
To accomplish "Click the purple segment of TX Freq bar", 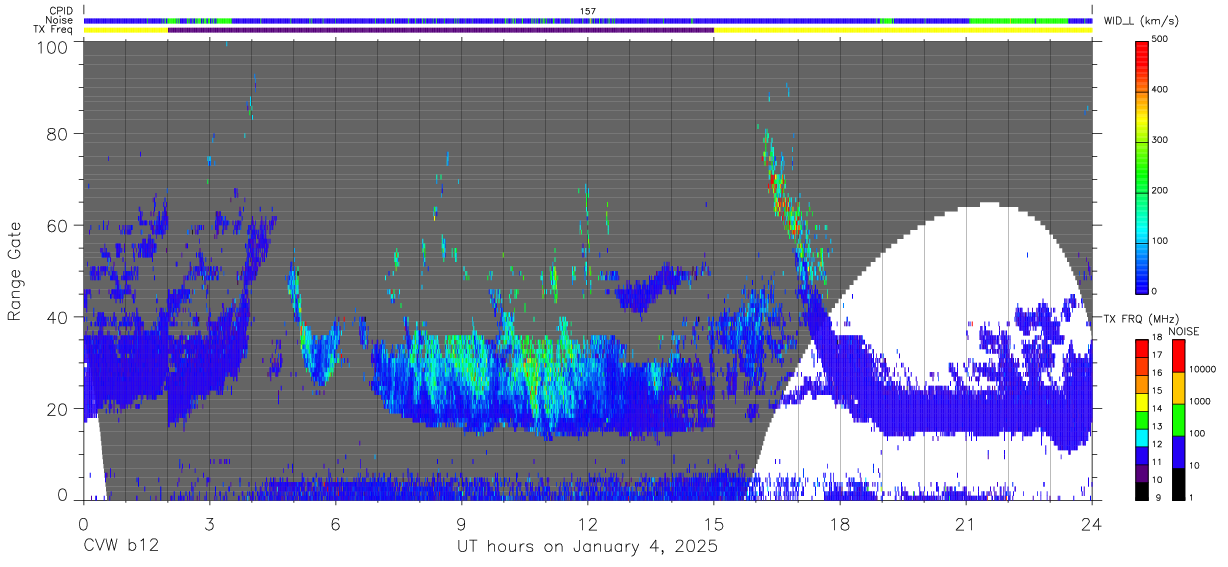I will coord(441,30).
